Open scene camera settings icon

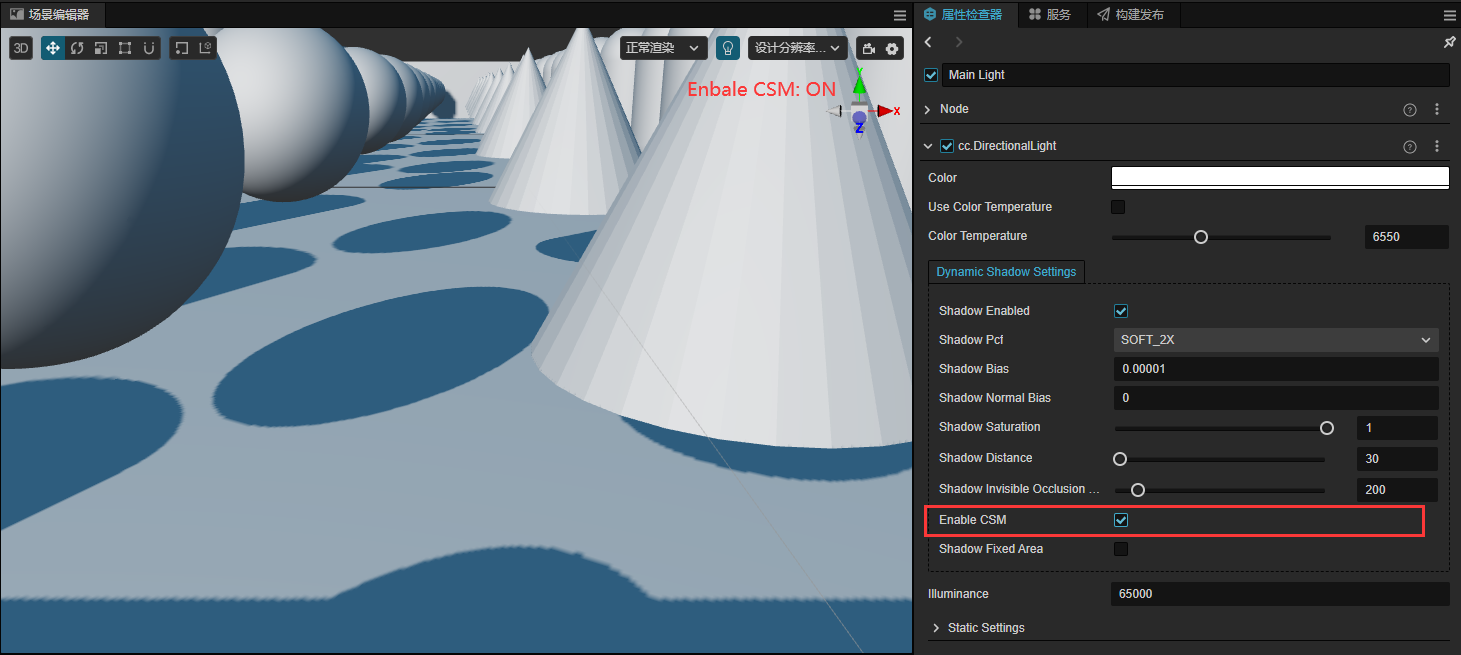(x=868, y=48)
